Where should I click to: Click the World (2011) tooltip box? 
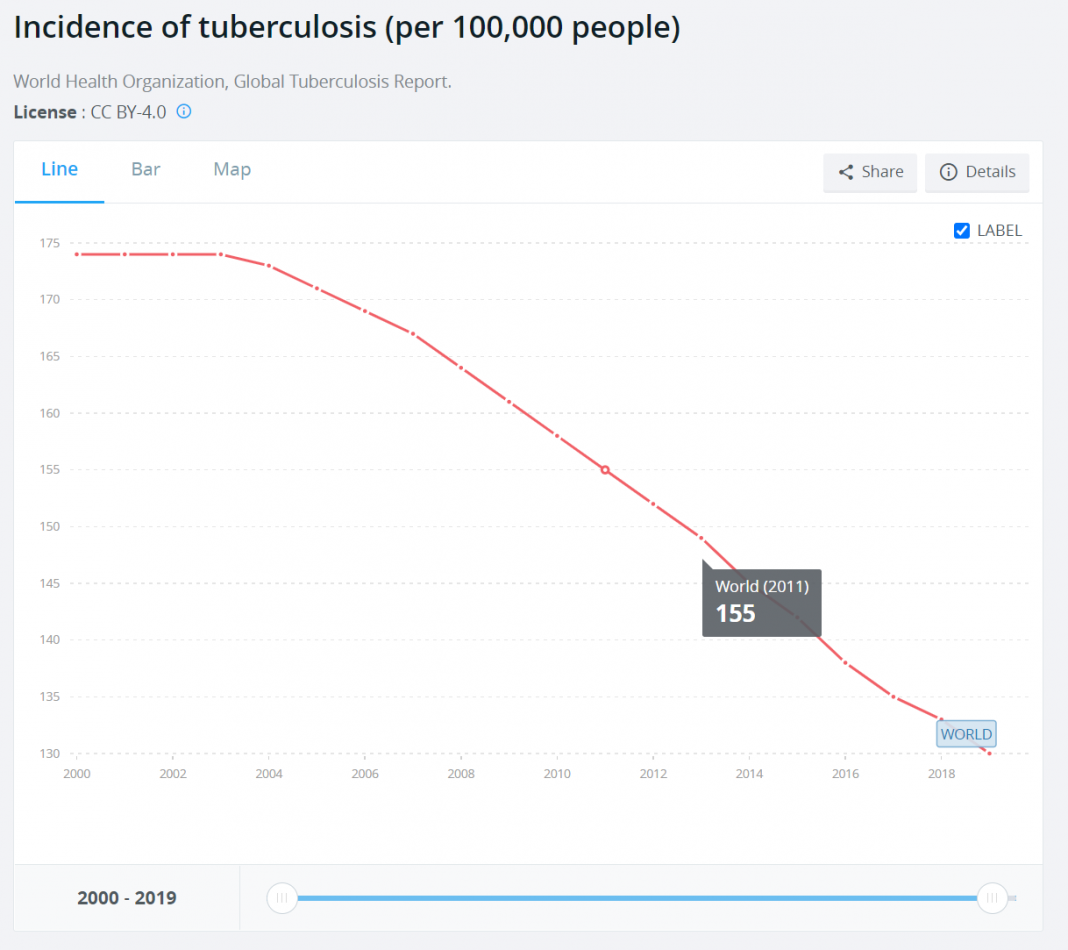tap(761, 601)
